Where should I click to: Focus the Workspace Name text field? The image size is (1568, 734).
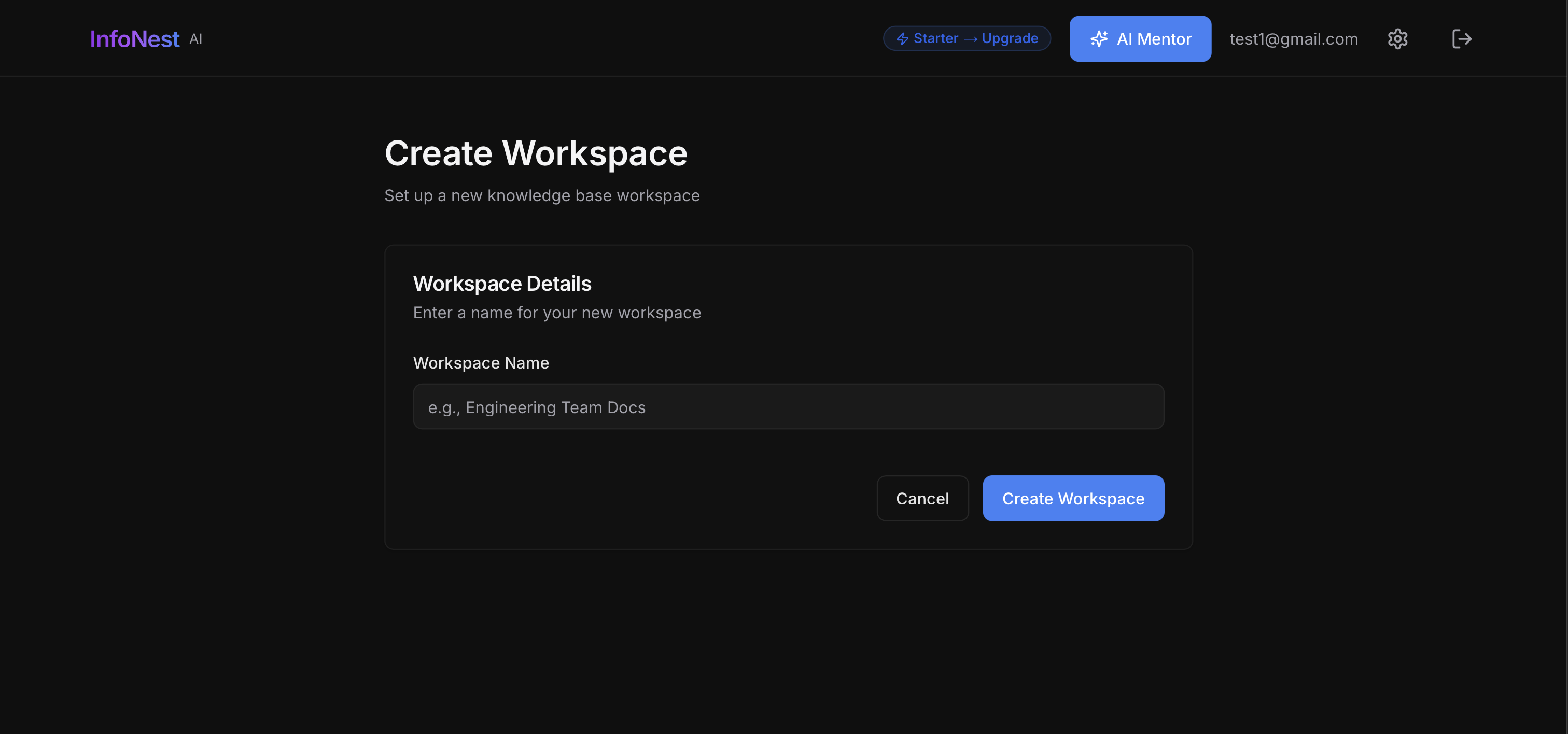pos(788,406)
